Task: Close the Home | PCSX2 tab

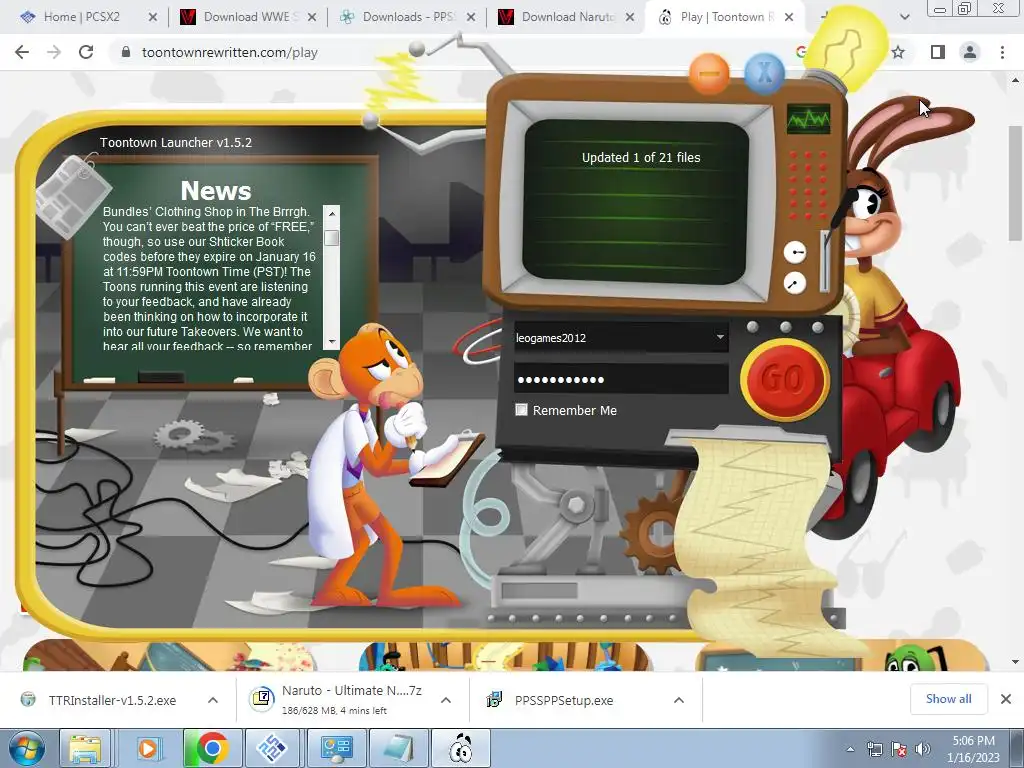Action: (153, 18)
